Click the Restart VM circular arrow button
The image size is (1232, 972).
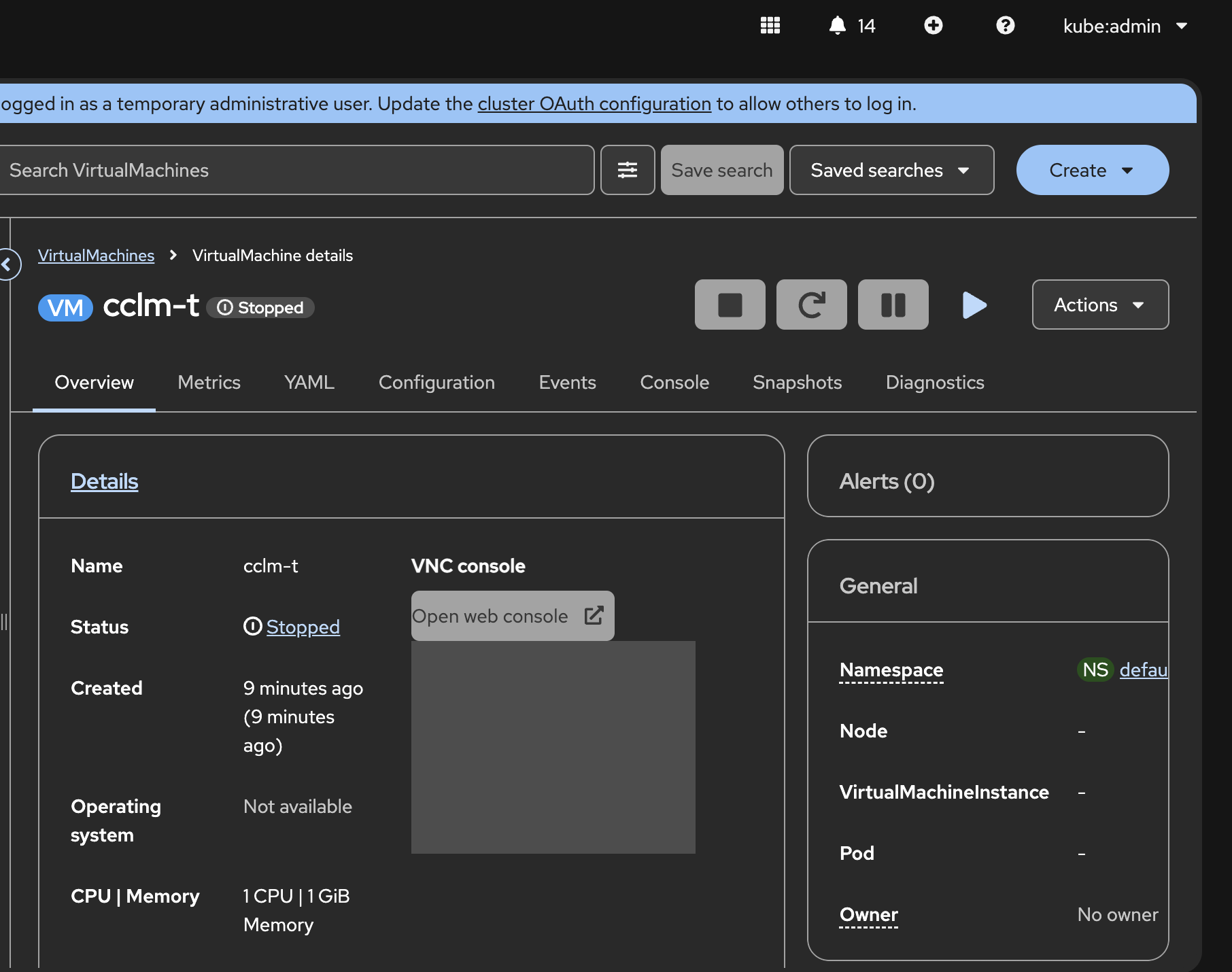pyautogui.click(x=811, y=305)
